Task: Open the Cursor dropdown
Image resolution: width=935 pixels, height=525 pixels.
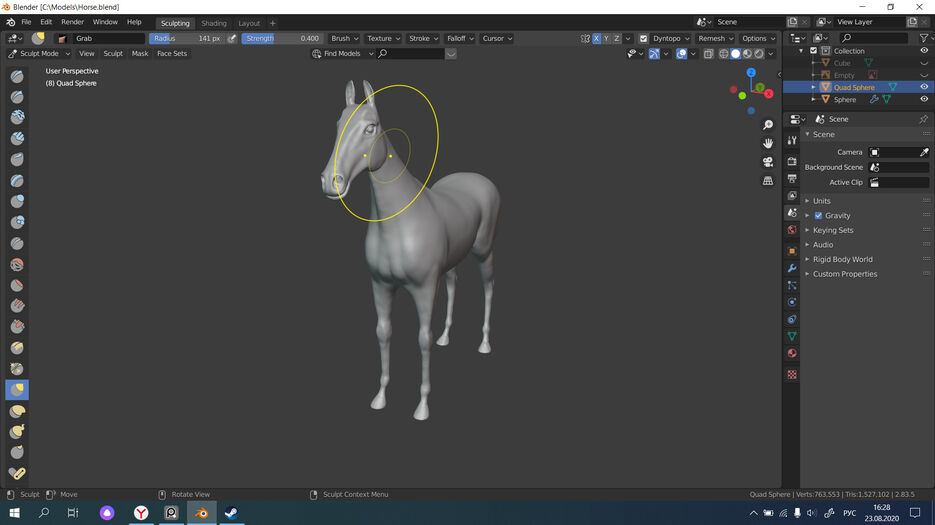Action: (x=497, y=38)
